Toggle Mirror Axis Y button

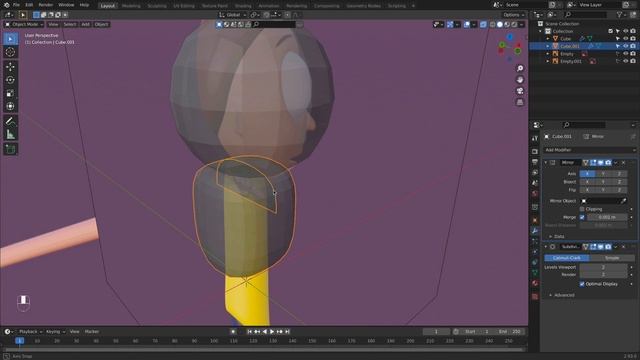(x=603, y=174)
